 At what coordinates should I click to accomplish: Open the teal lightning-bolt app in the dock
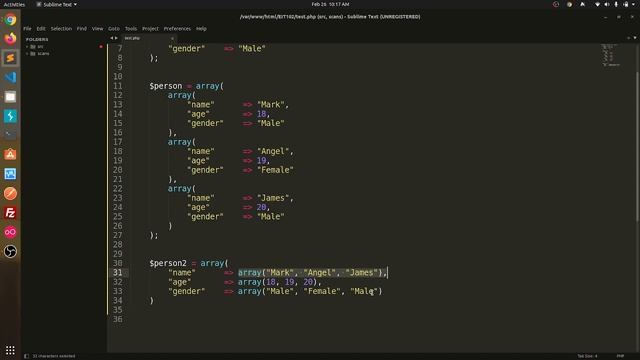[10, 116]
